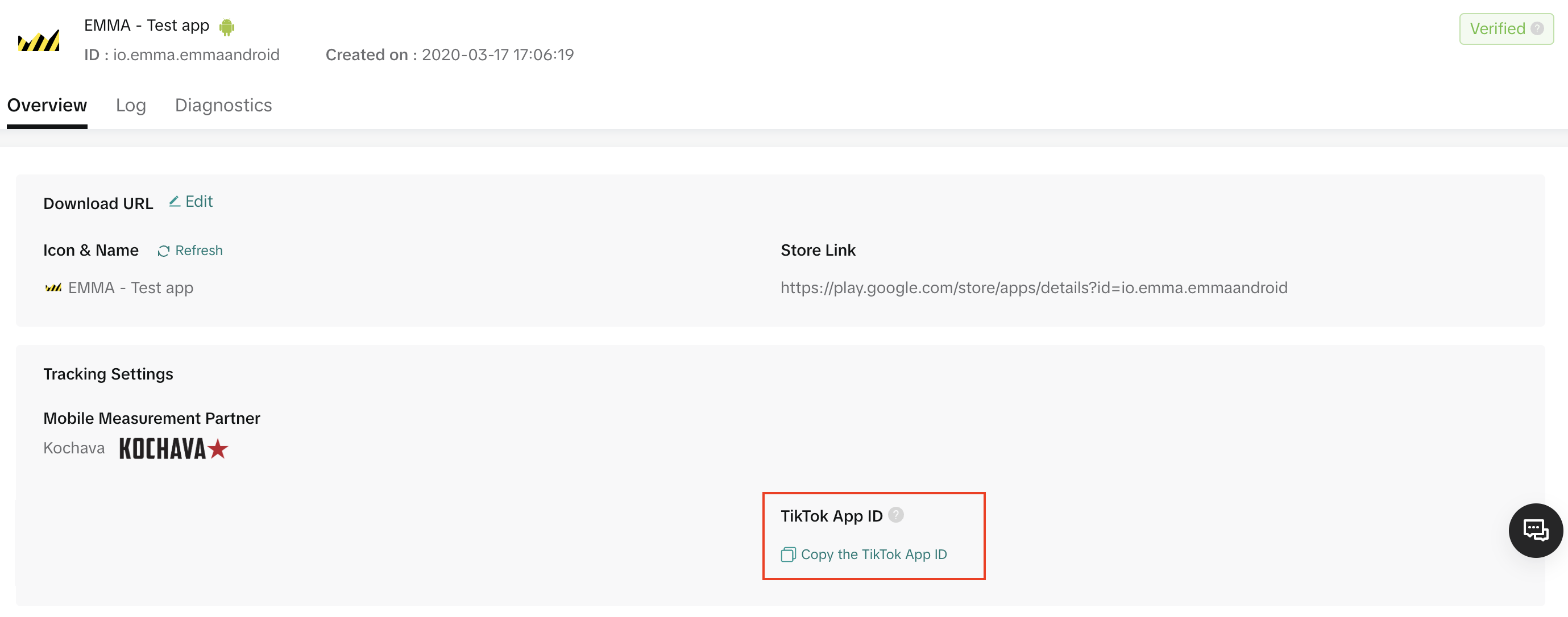The width and height of the screenshot is (1568, 617).
Task: Click the help icon inside Verified badge
Action: (x=1537, y=28)
